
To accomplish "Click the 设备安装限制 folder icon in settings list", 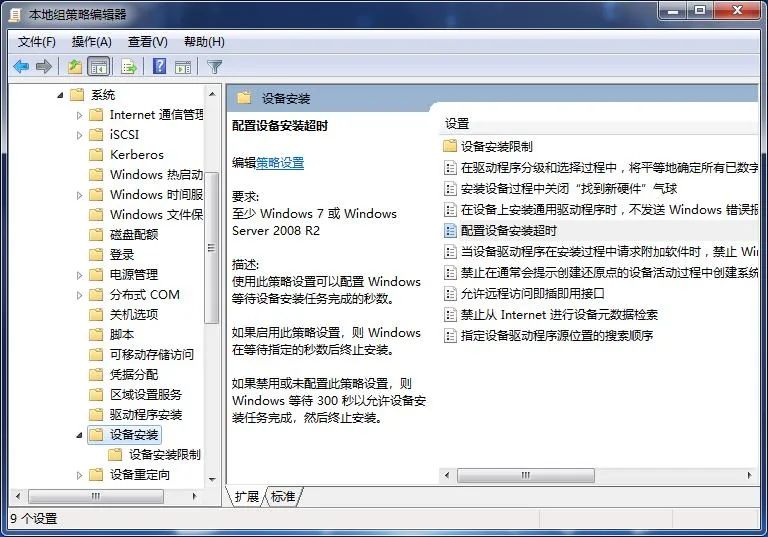I will point(450,146).
